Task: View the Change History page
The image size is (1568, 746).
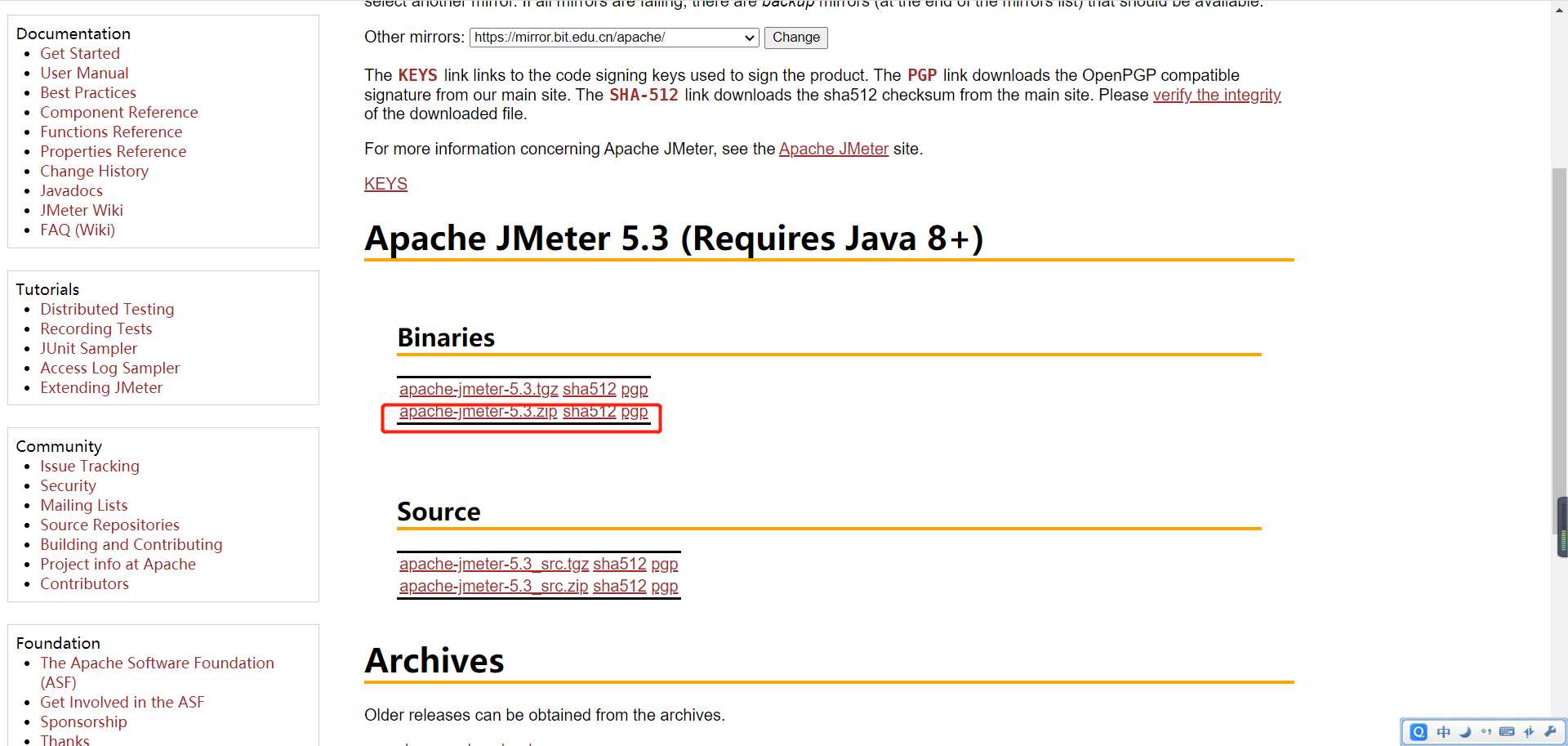Action: coord(95,171)
